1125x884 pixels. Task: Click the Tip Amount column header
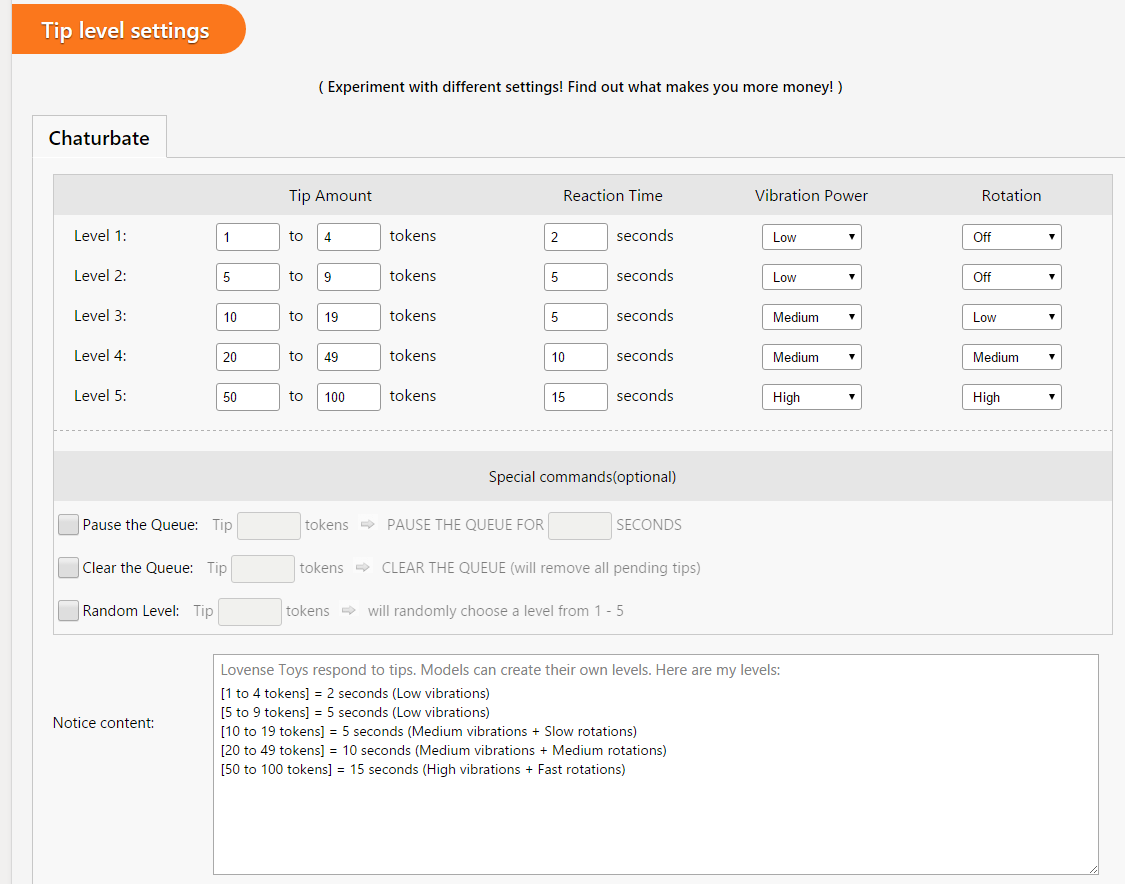(x=330, y=195)
